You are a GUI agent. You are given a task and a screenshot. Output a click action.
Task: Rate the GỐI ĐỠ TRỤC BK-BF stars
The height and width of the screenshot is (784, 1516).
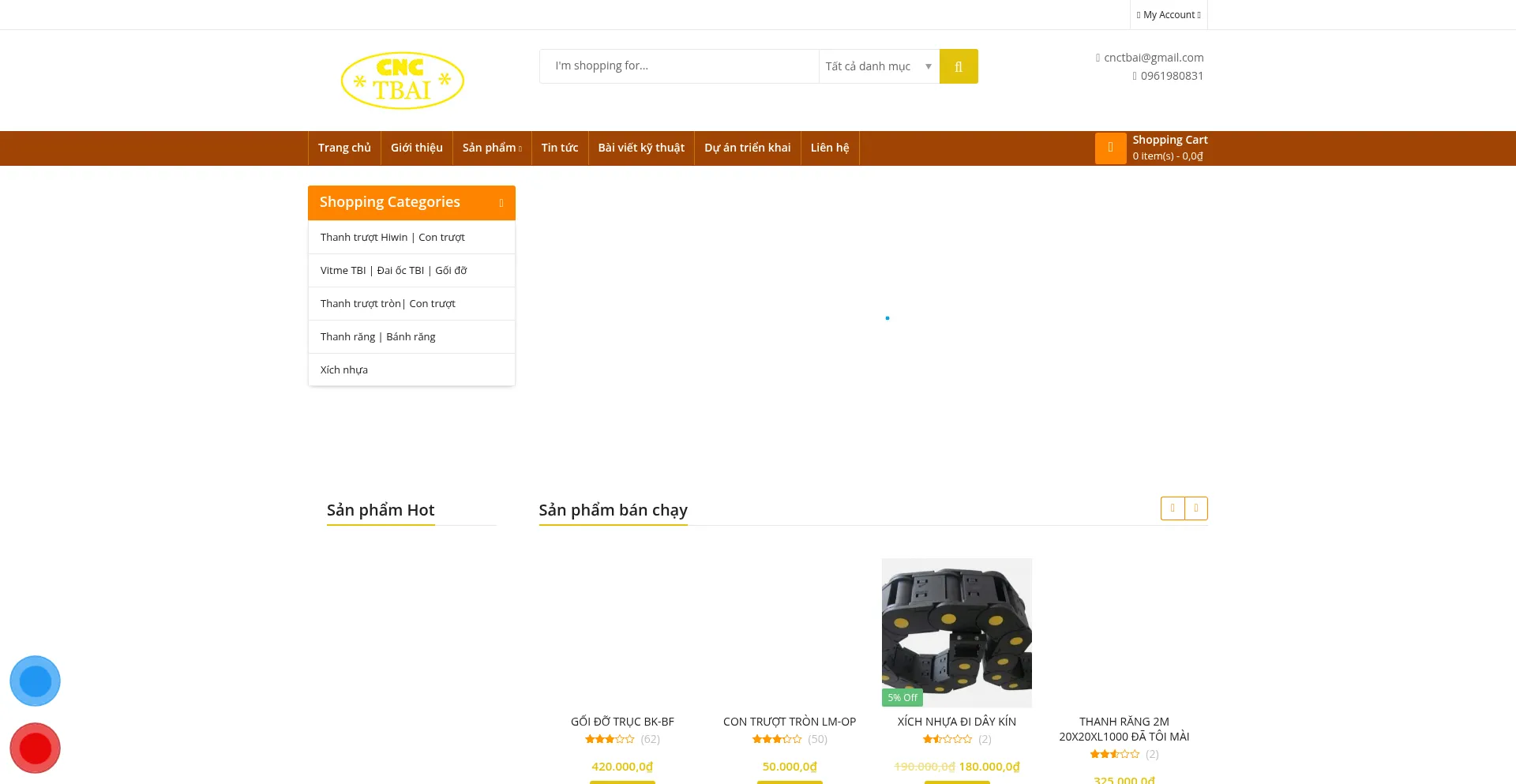610,739
